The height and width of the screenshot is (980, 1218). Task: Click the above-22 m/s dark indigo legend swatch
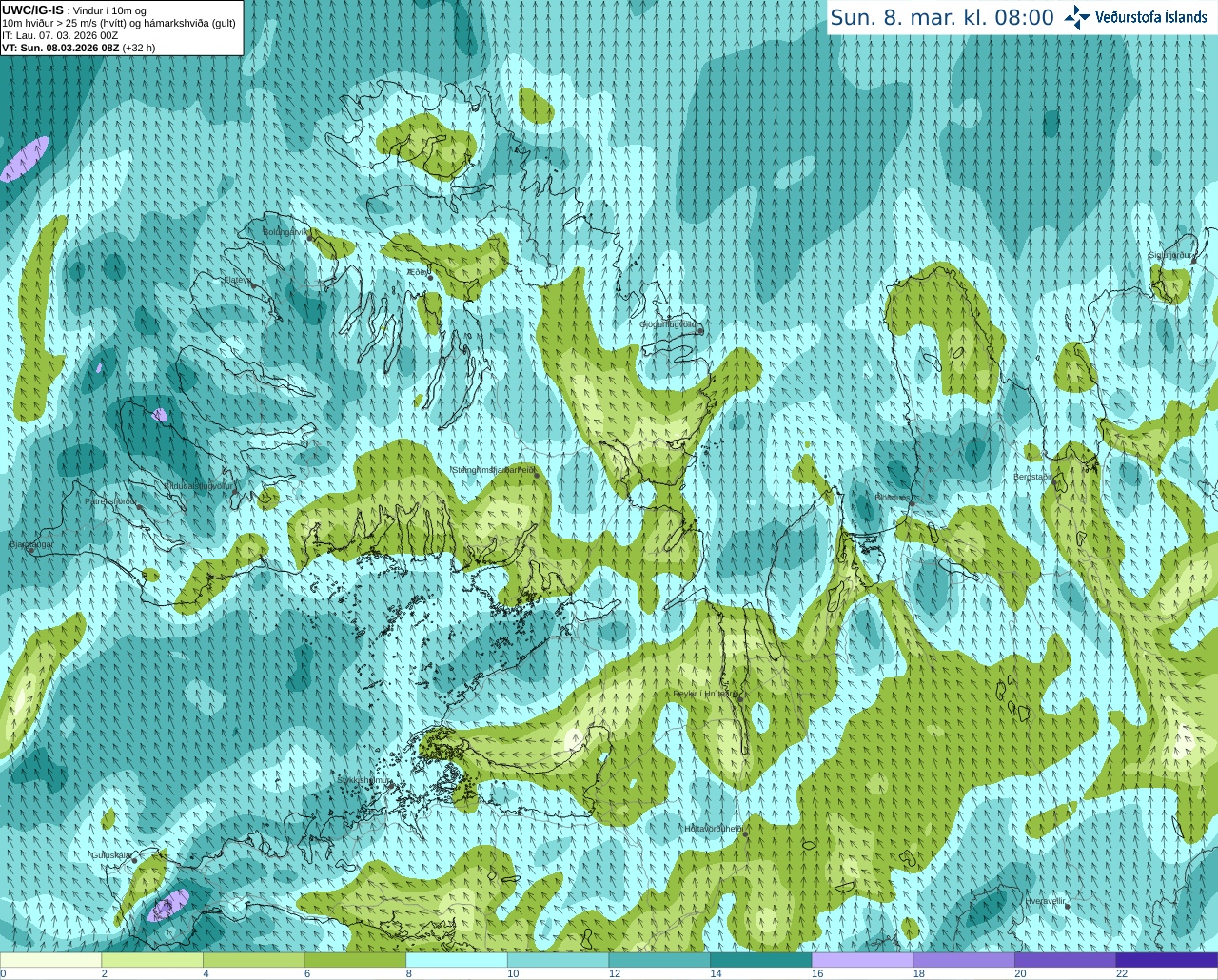click(x=1168, y=960)
